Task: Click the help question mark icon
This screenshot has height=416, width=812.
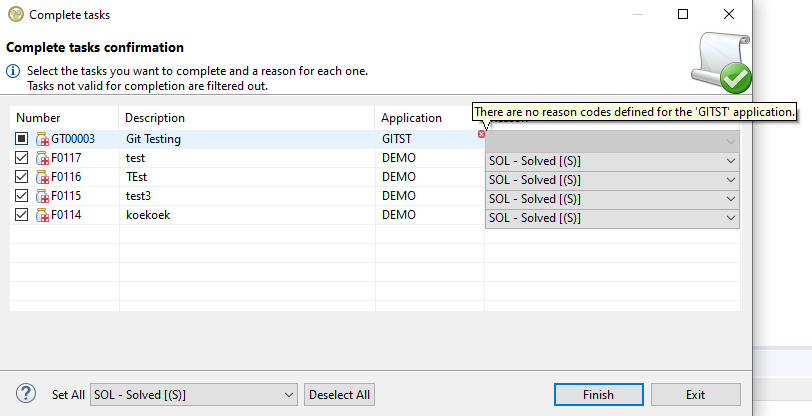Action: pyautogui.click(x=27, y=394)
